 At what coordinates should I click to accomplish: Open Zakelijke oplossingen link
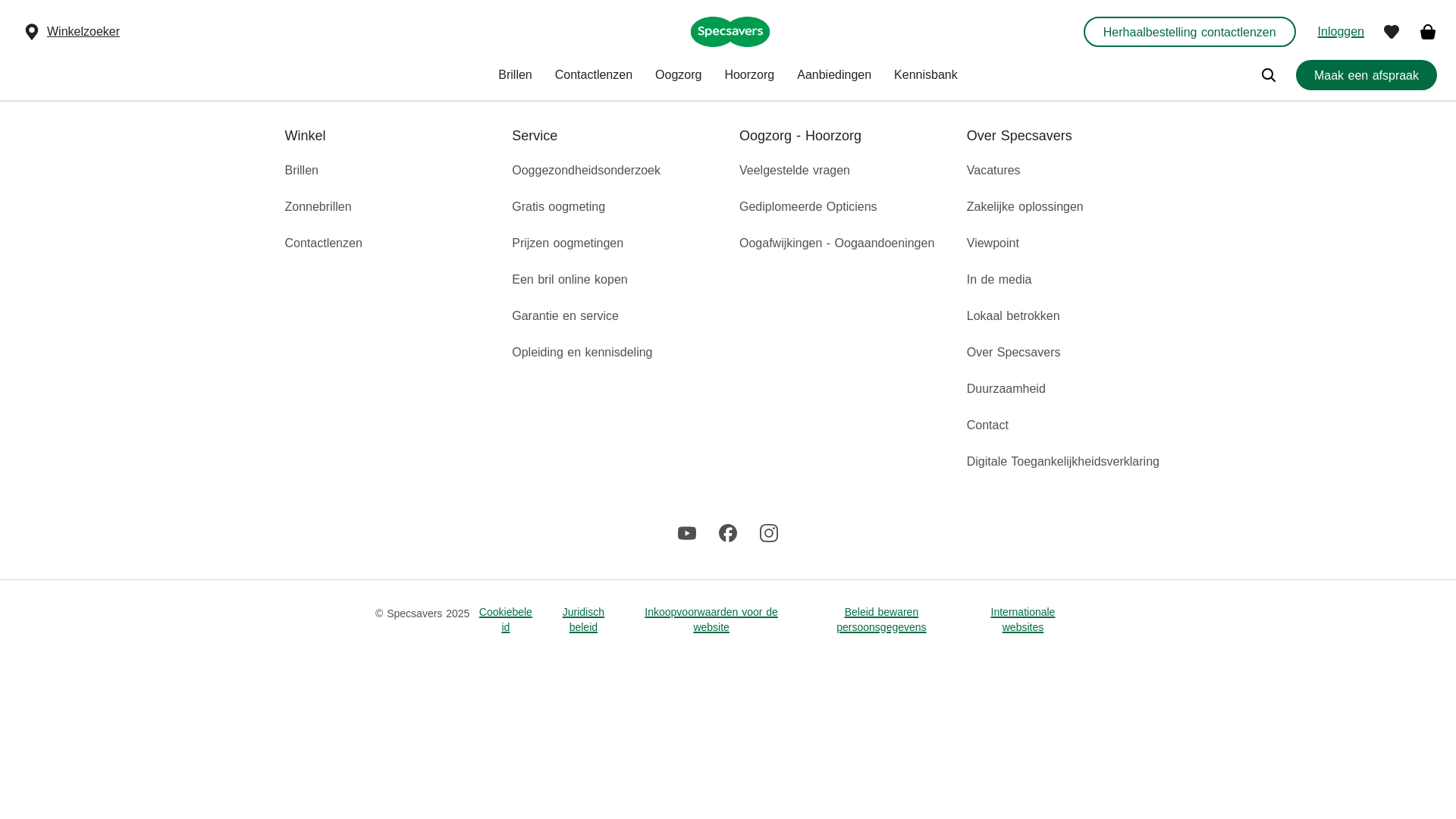point(1025,207)
